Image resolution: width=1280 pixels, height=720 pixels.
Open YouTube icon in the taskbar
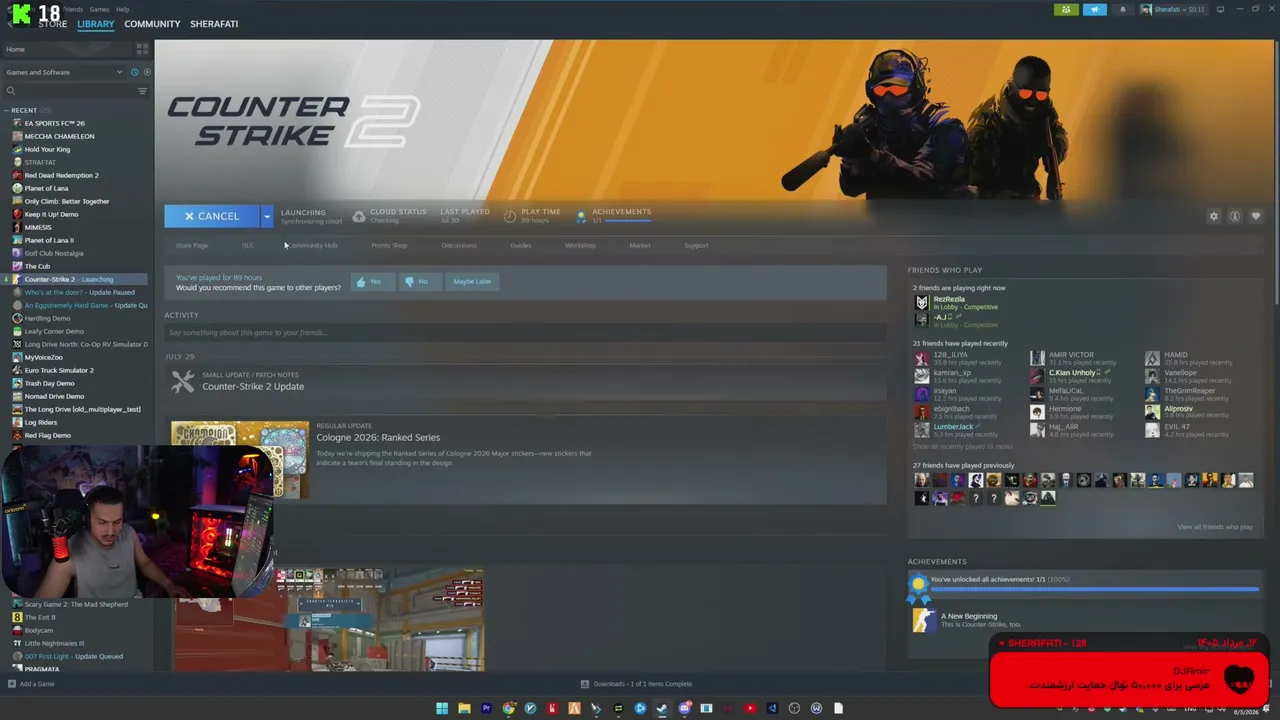coord(750,709)
